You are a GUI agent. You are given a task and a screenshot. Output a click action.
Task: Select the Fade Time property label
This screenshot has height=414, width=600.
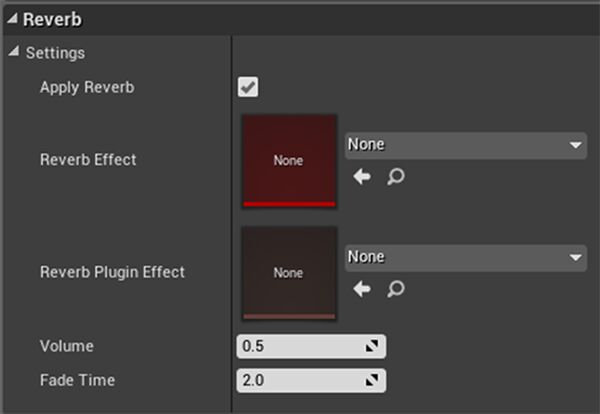77,380
